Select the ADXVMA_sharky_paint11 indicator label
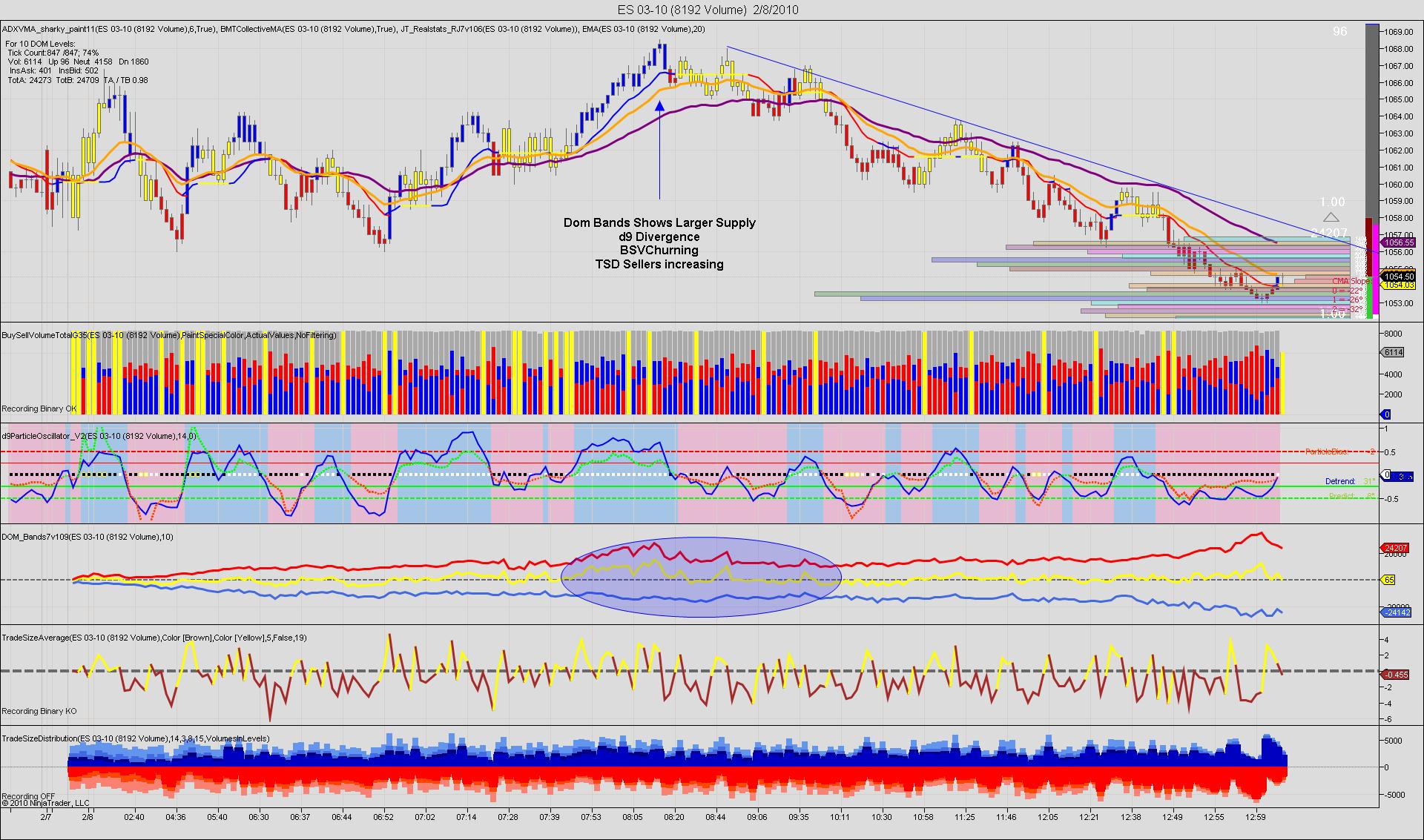This screenshot has width=1424, height=840. pyautogui.click(x=109, y=29)
